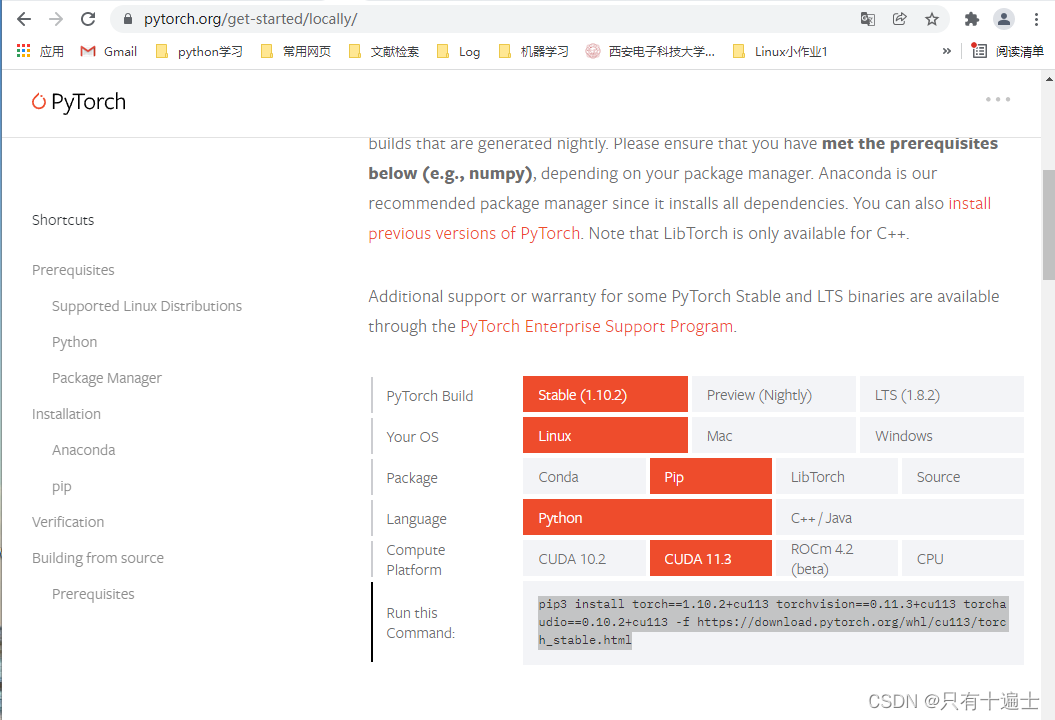
Task: Select Preview (Nightly) build
Action: coord(774,394)
